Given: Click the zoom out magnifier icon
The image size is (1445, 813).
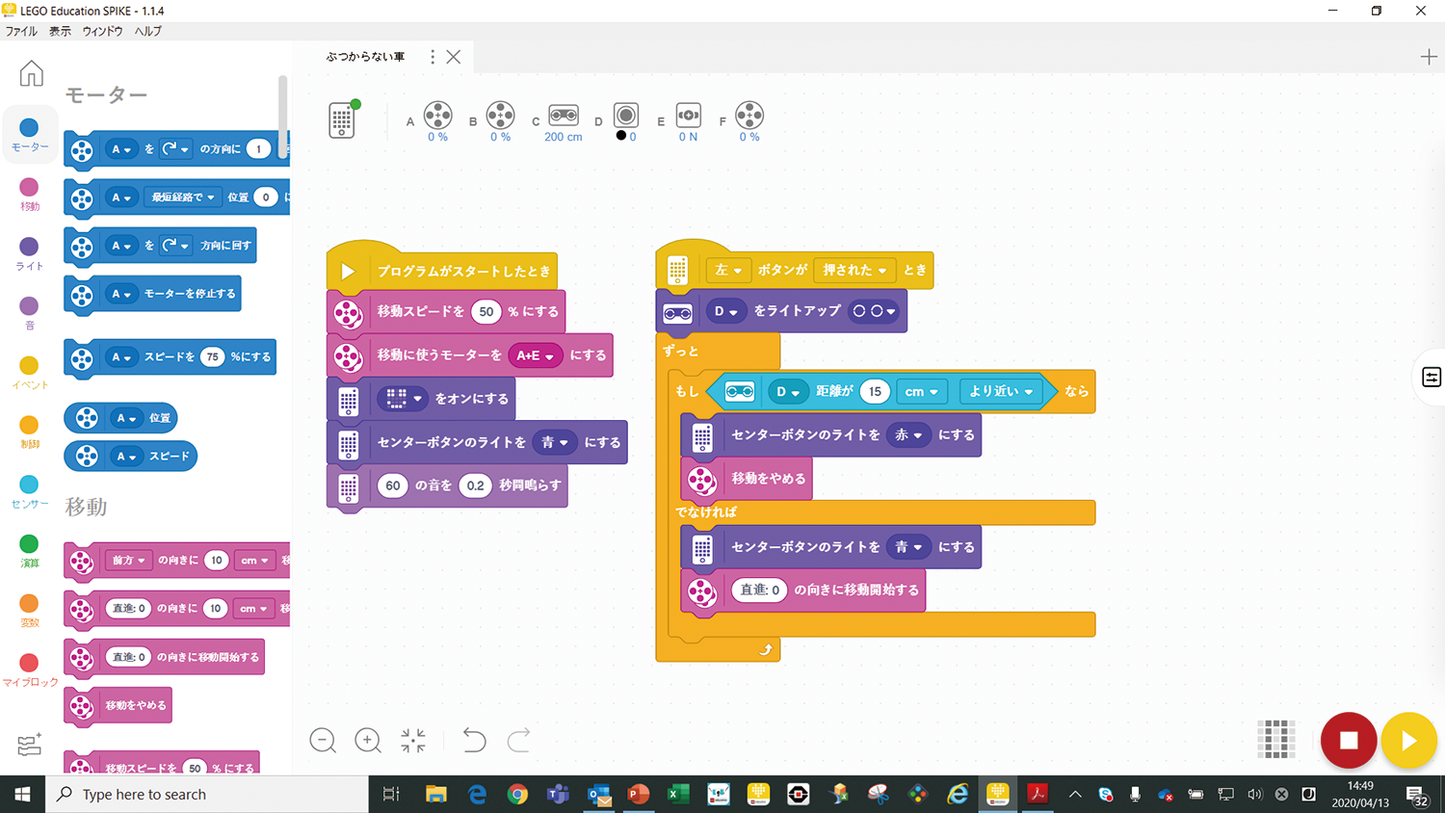Looking at the screenshot, I should [x=322, y=740].
